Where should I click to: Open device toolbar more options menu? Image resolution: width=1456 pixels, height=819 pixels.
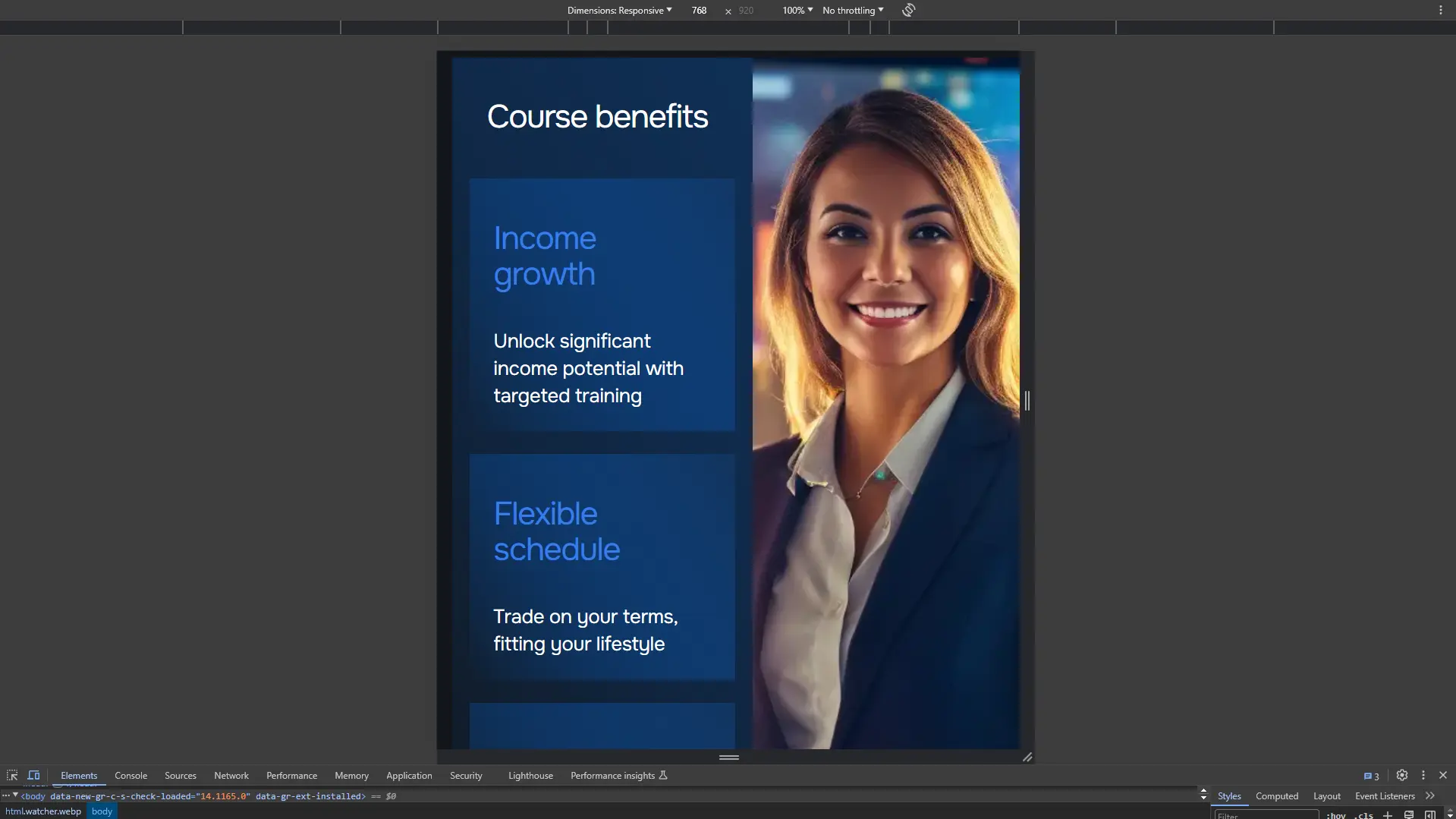click(1440, 10)
